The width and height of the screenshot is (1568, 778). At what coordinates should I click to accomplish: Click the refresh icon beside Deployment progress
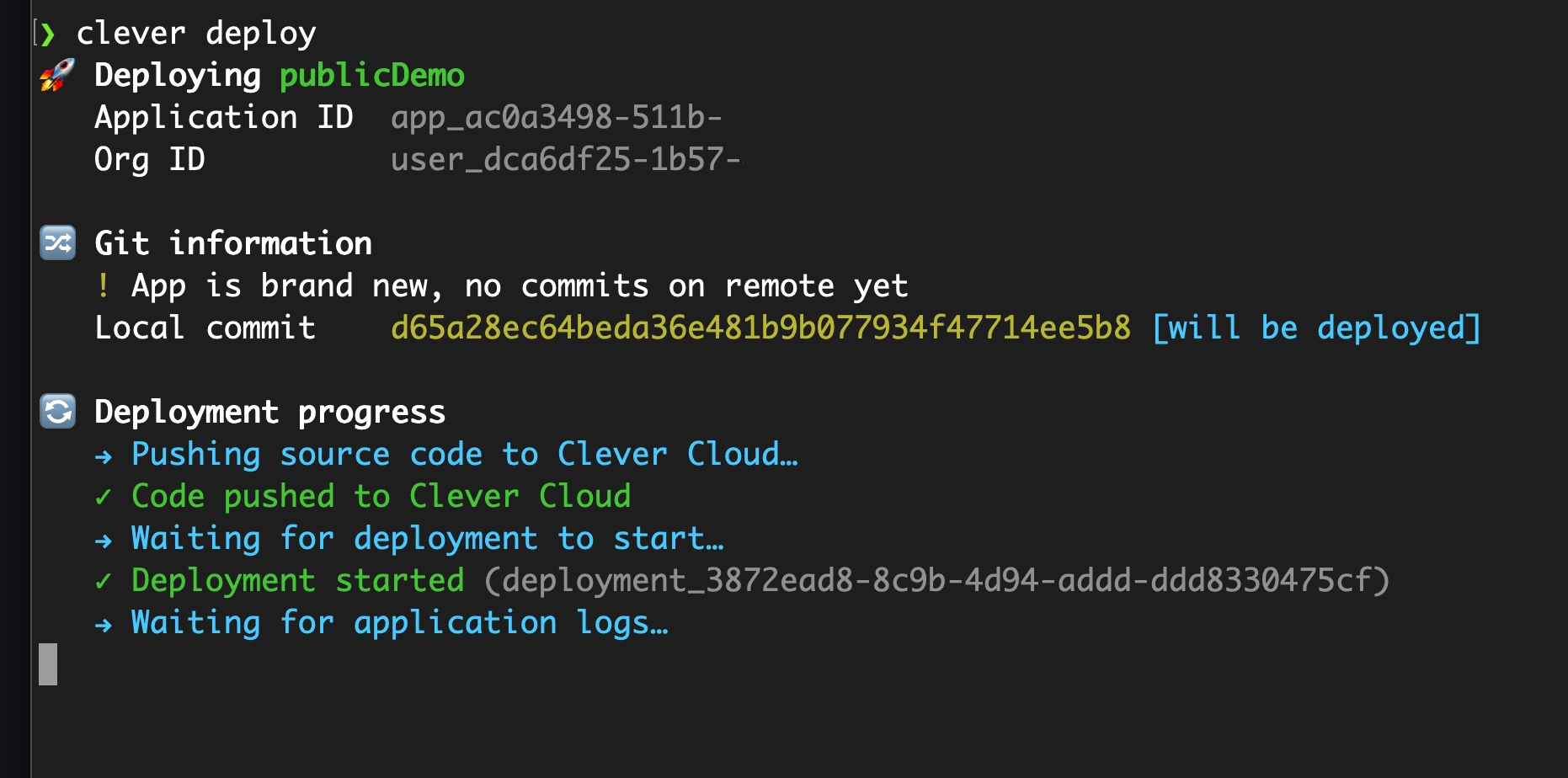point(58,412)
